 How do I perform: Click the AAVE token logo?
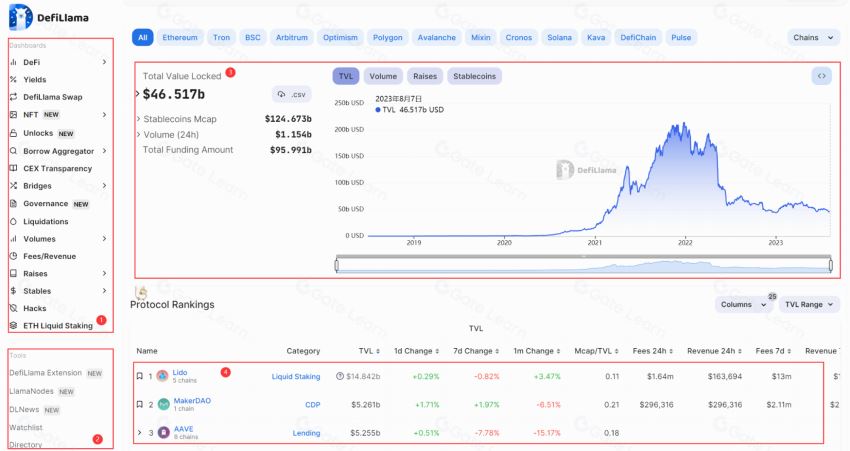click(x=163, y=433)
